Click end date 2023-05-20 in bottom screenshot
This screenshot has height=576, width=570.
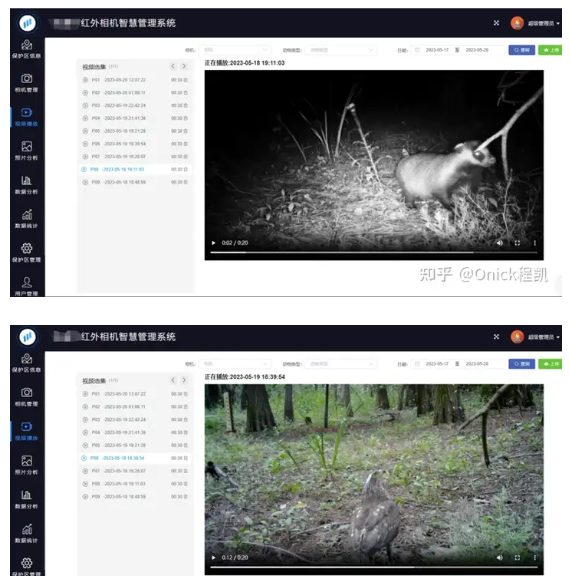coord(477,364)
